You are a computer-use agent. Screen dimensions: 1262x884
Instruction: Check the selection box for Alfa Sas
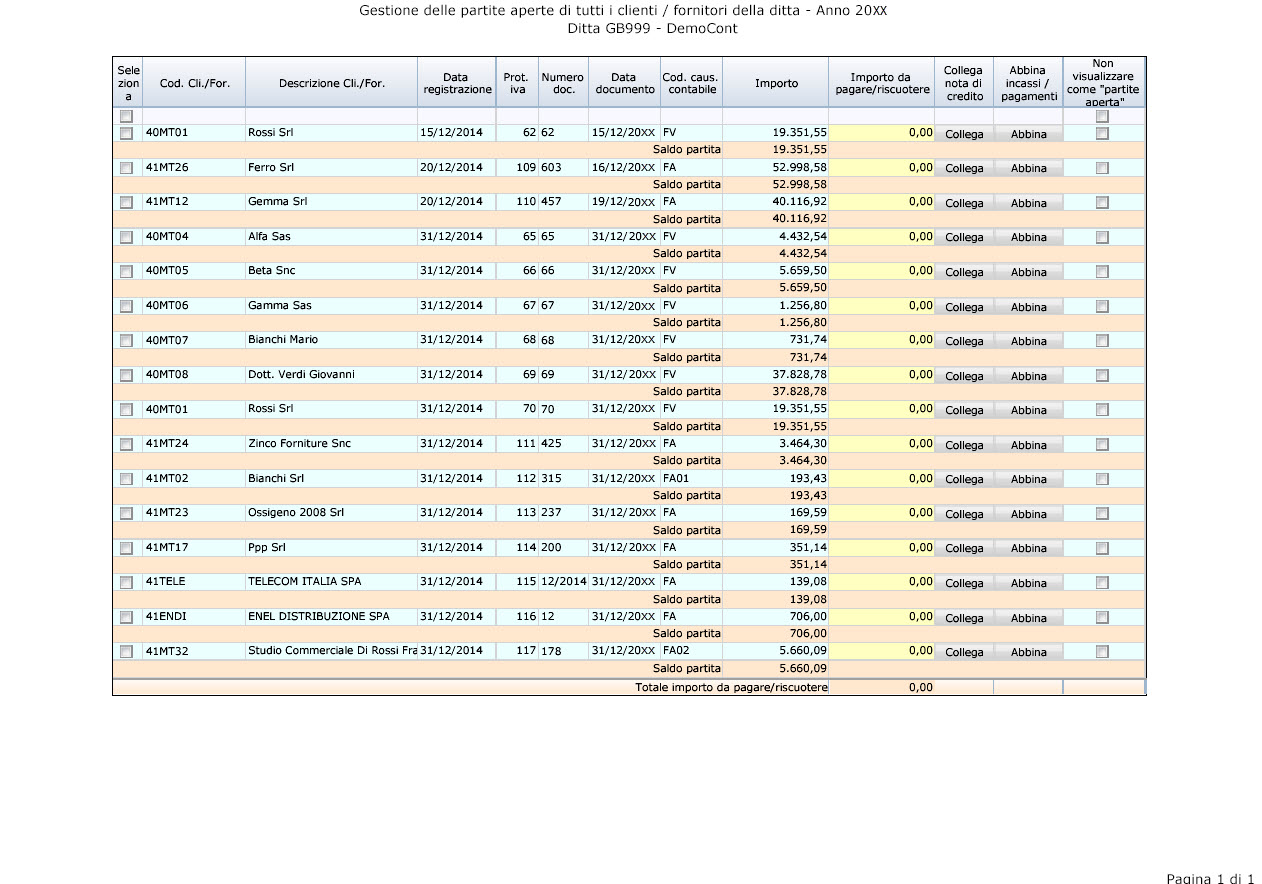(126, 237)
